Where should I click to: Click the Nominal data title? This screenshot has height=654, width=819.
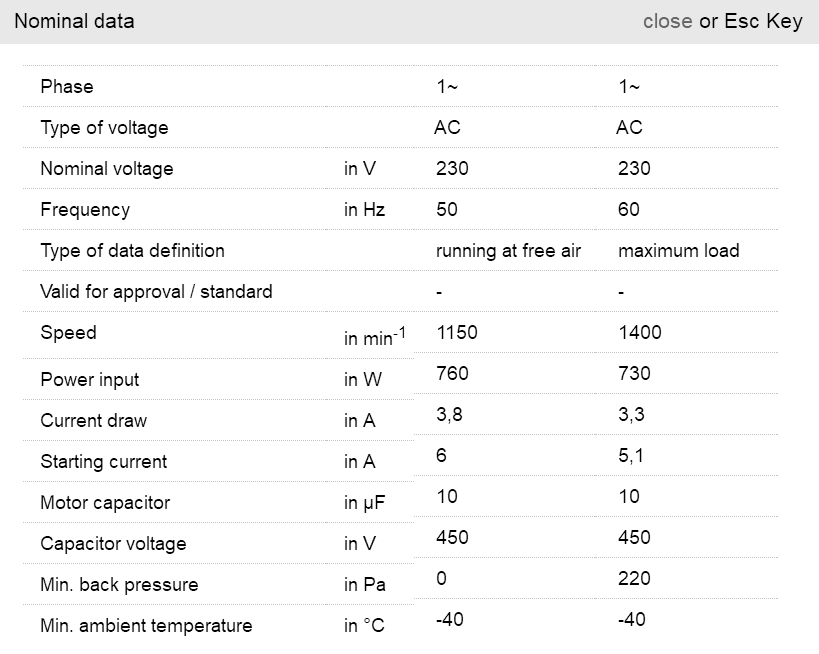74,21
